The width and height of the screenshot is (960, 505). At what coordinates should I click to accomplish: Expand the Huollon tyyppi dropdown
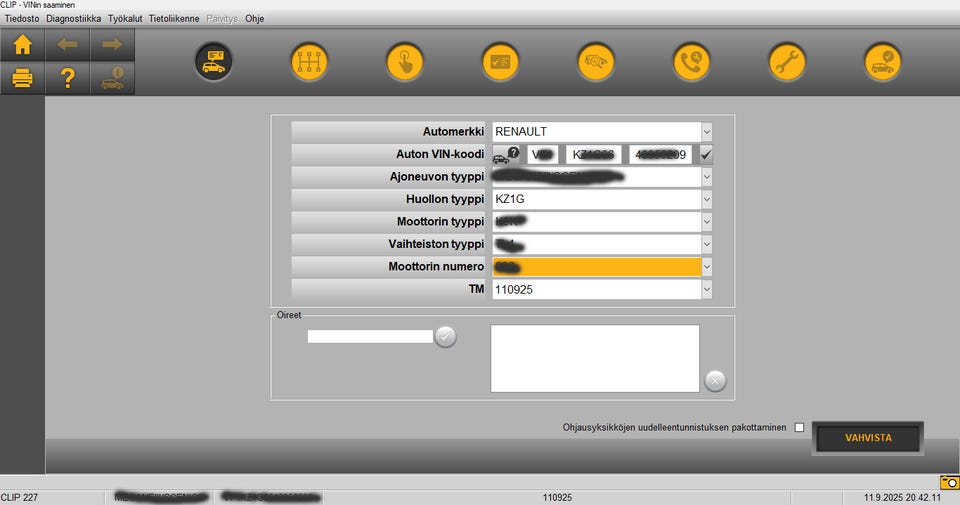707,200
